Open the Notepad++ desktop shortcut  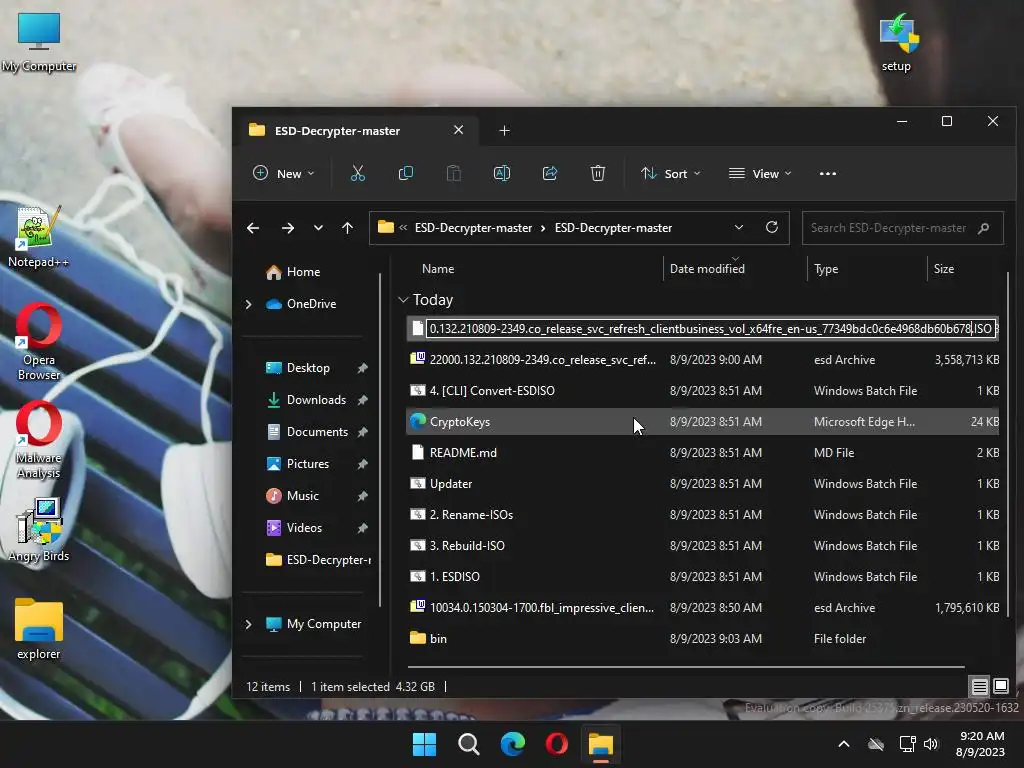pyautogui.click(x=39, y=236)
